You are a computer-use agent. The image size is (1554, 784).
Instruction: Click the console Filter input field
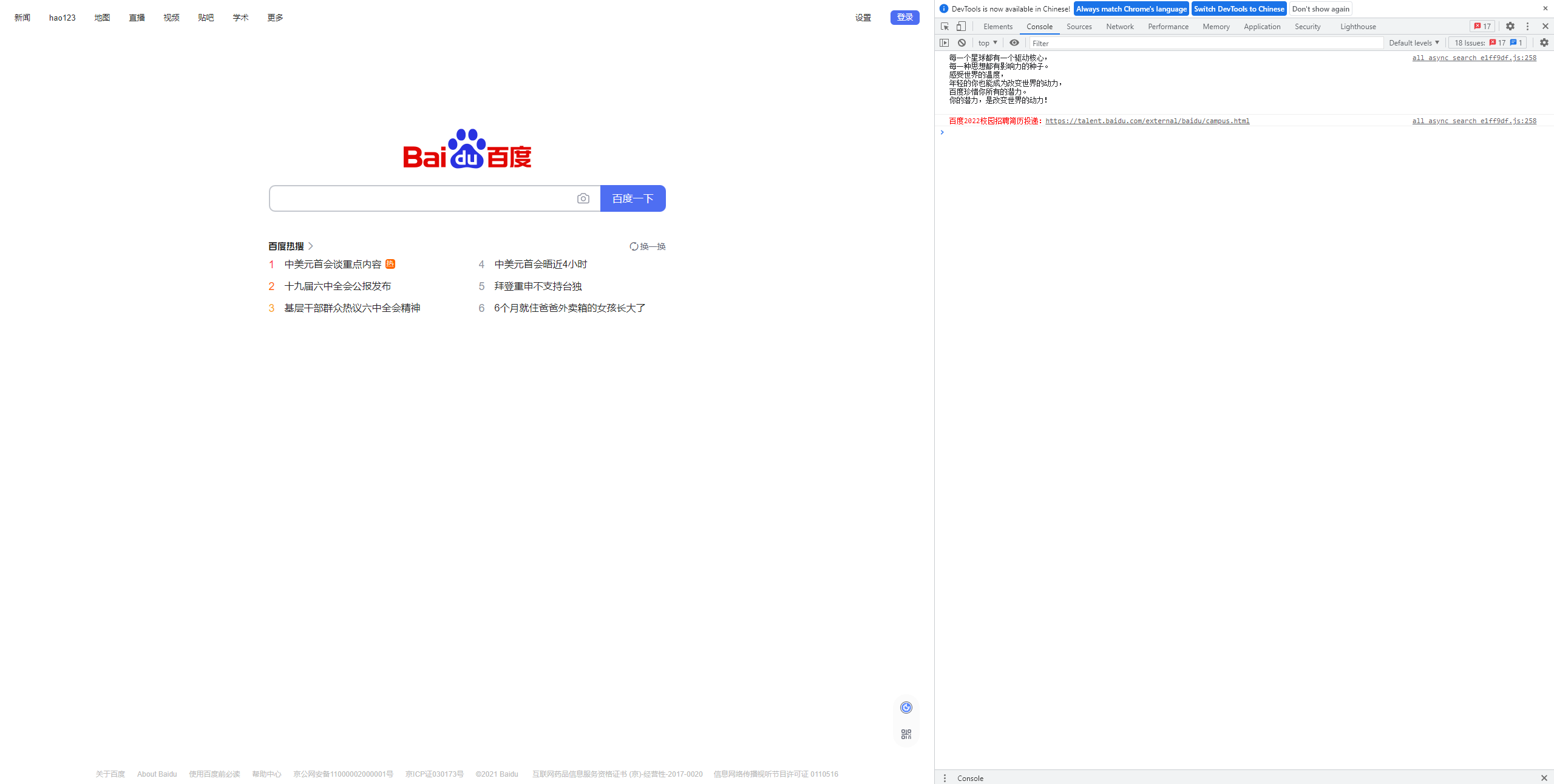1205,43
